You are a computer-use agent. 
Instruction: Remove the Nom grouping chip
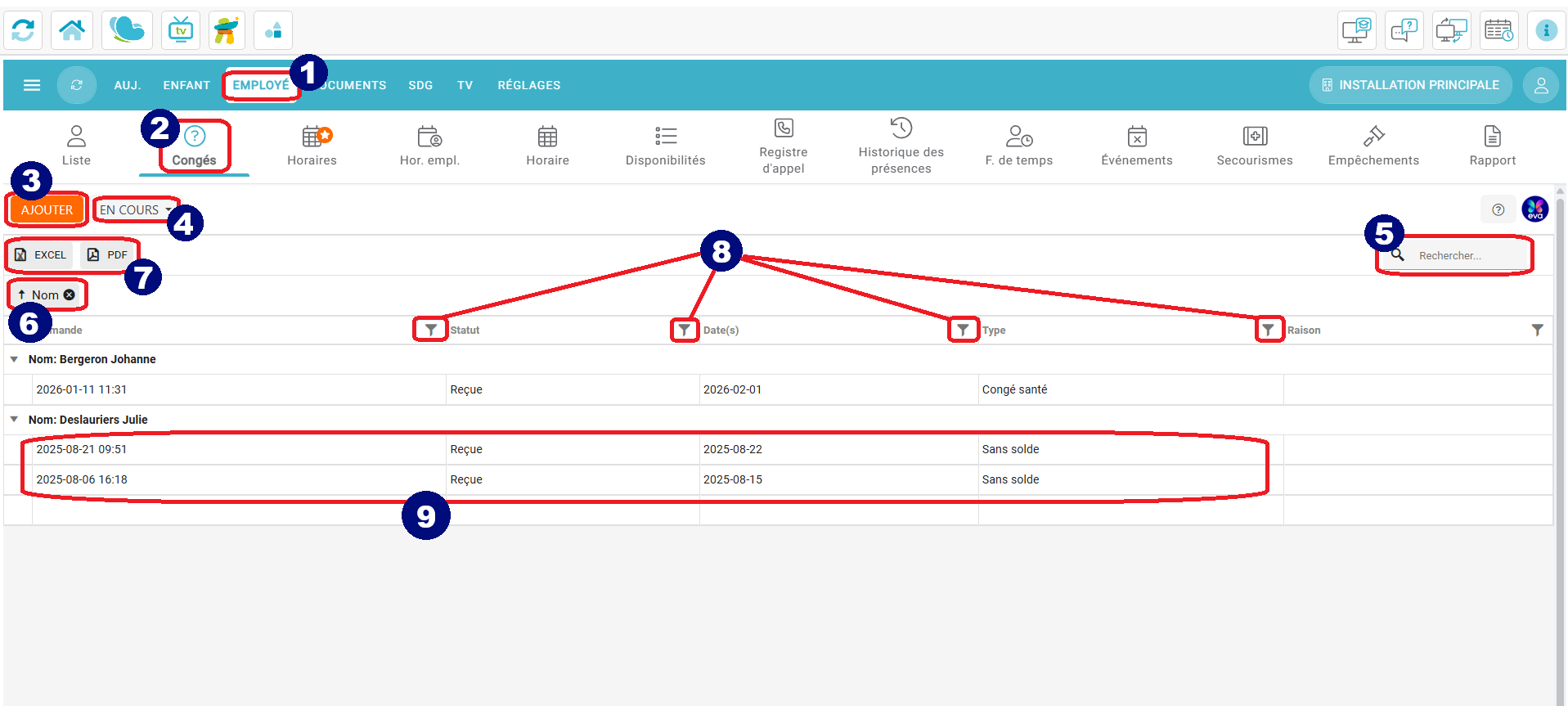coord(70,295)
